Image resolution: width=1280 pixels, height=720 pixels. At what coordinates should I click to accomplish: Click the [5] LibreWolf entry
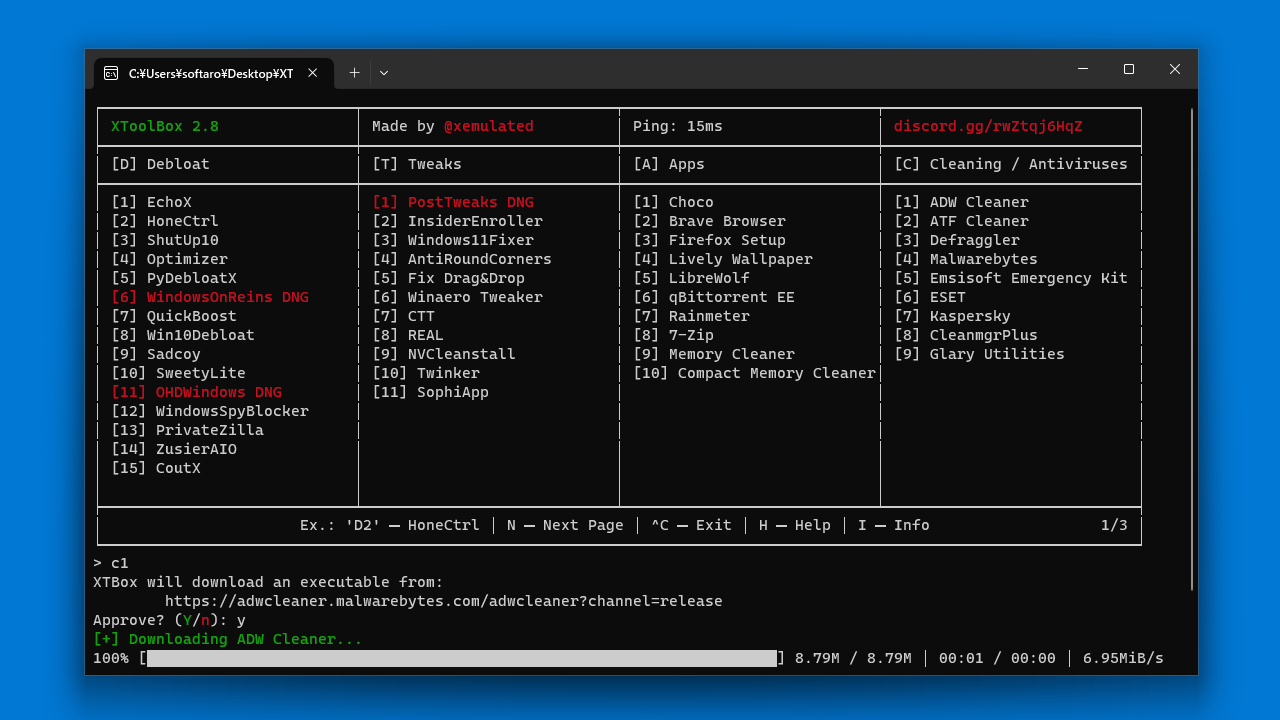click(692, 278)
